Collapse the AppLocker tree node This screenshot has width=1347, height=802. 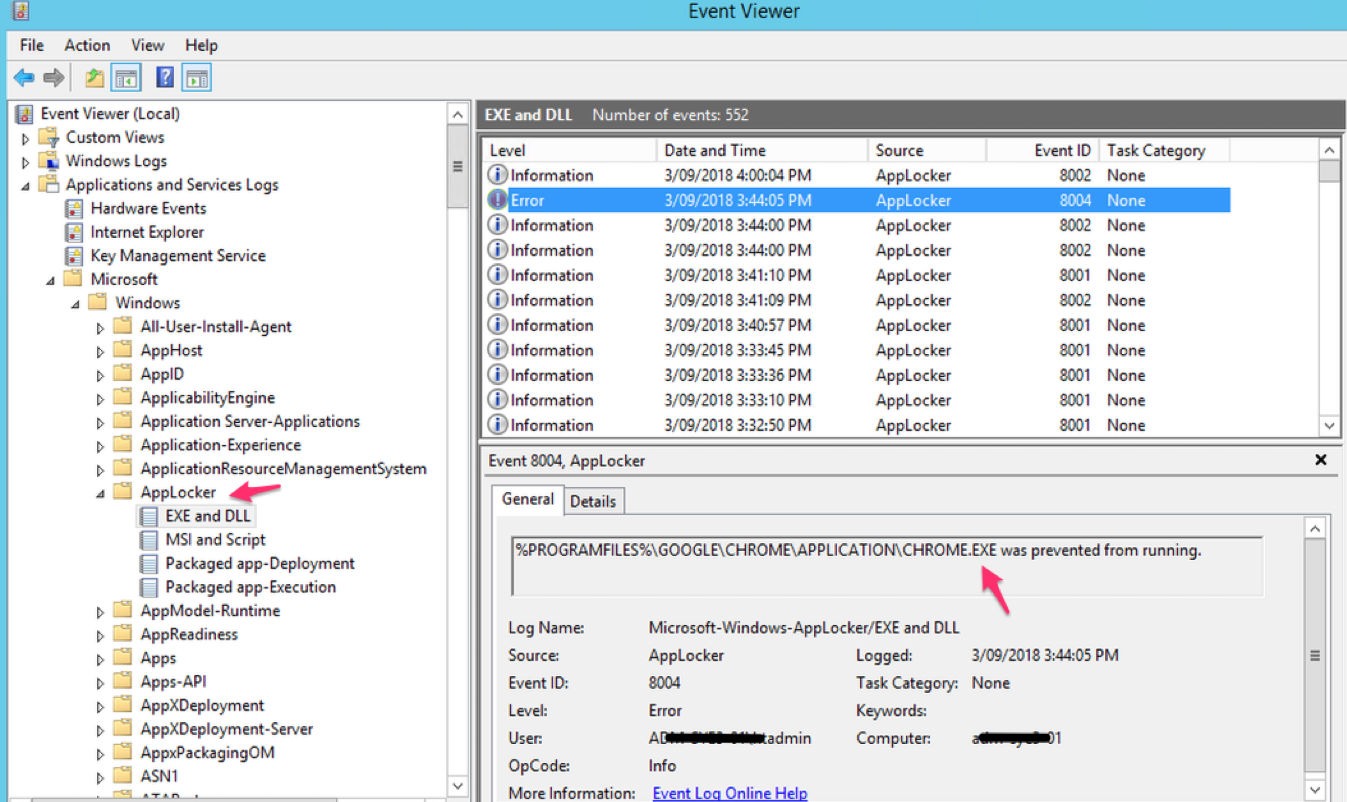[98, 492]
